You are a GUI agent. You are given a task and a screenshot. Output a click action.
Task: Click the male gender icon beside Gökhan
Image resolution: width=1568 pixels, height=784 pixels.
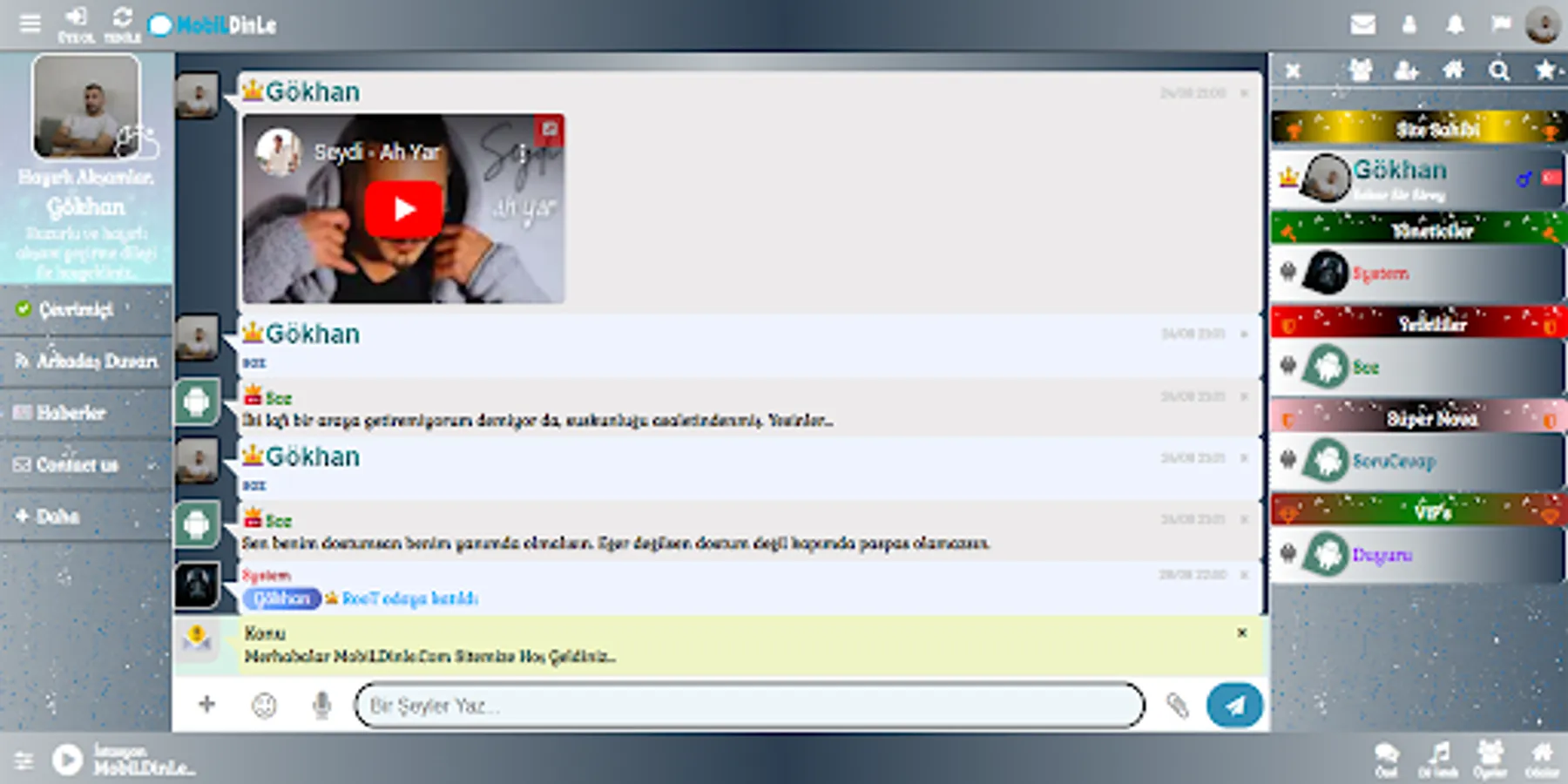coord(1524,179)
